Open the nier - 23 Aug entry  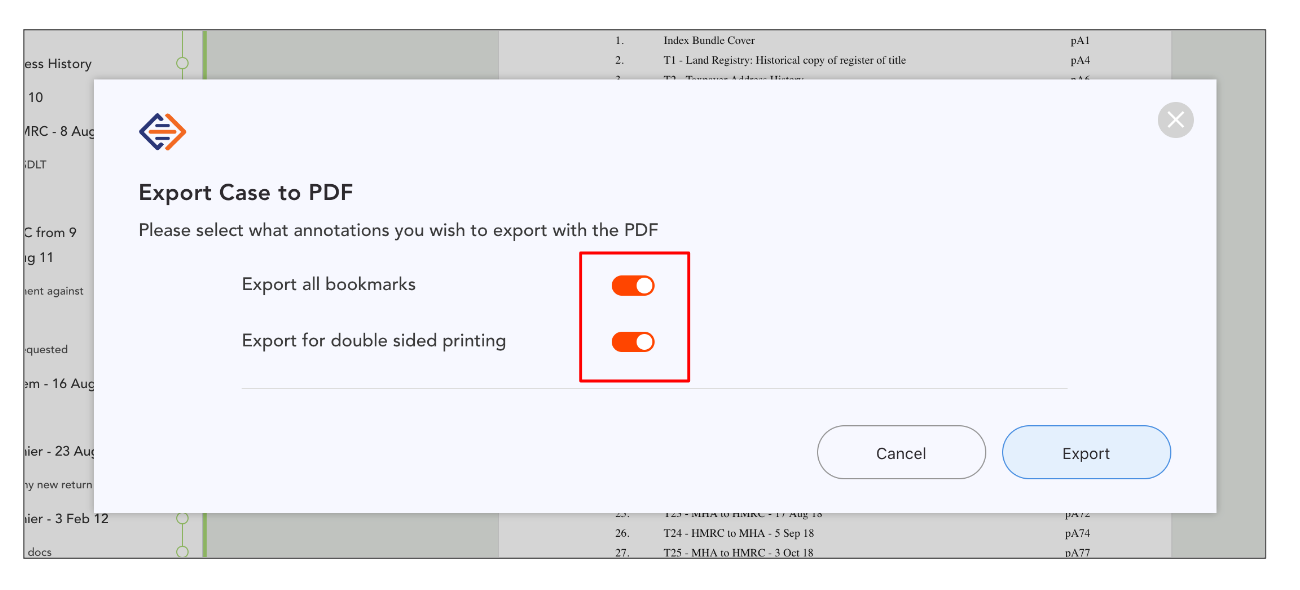(59, 451)
